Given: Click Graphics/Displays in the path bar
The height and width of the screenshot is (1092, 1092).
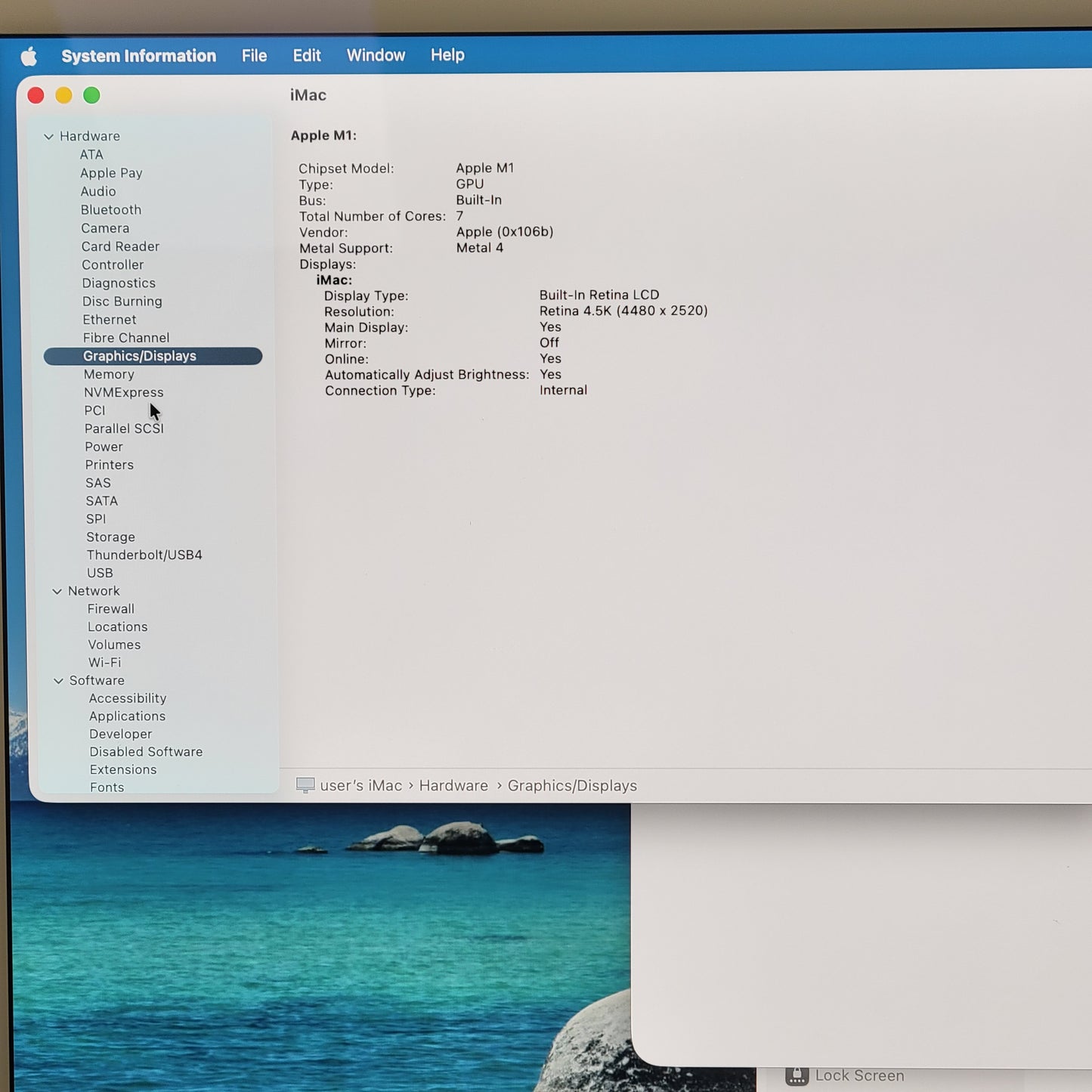Looking at the screenshot, I should [x=572, y=786].
